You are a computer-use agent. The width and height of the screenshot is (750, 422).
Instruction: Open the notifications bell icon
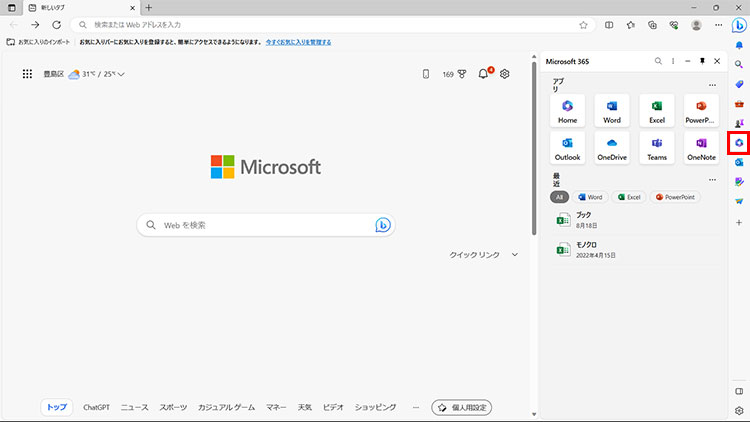tap(484, 74)
